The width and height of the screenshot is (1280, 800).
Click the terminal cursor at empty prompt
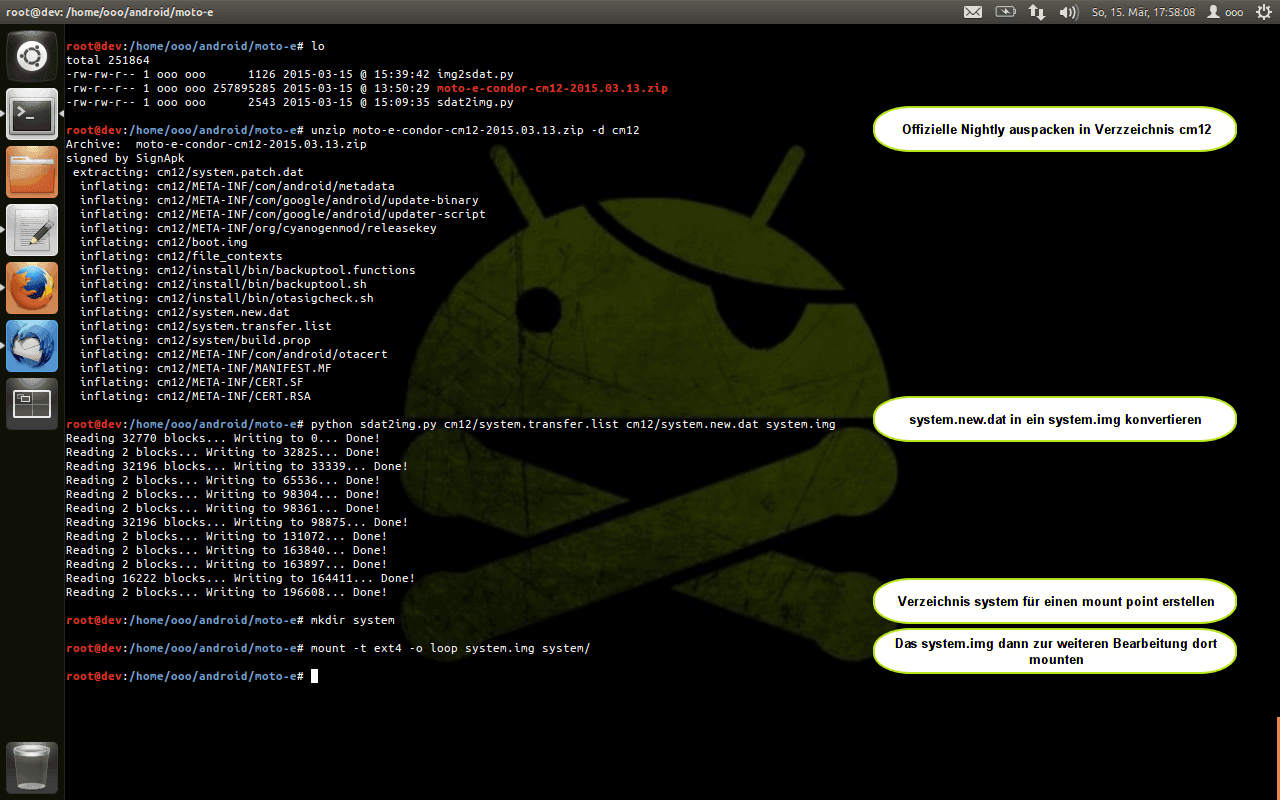(x=314, y=676)
